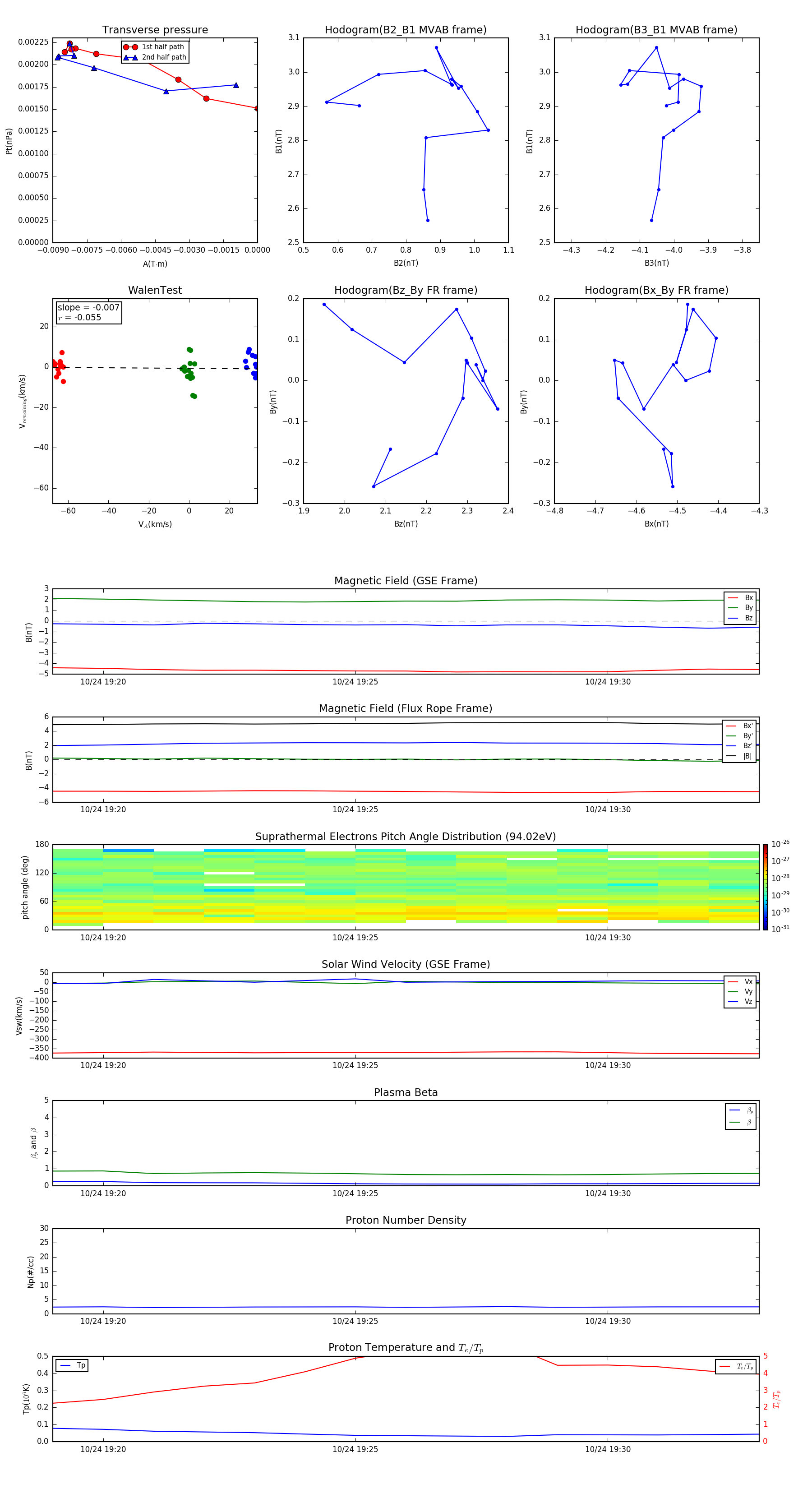Click the 'A(T·m)' x-axis label
Image resolution: width=812 pixels, height=1489 pixels.
click(155, 264)
